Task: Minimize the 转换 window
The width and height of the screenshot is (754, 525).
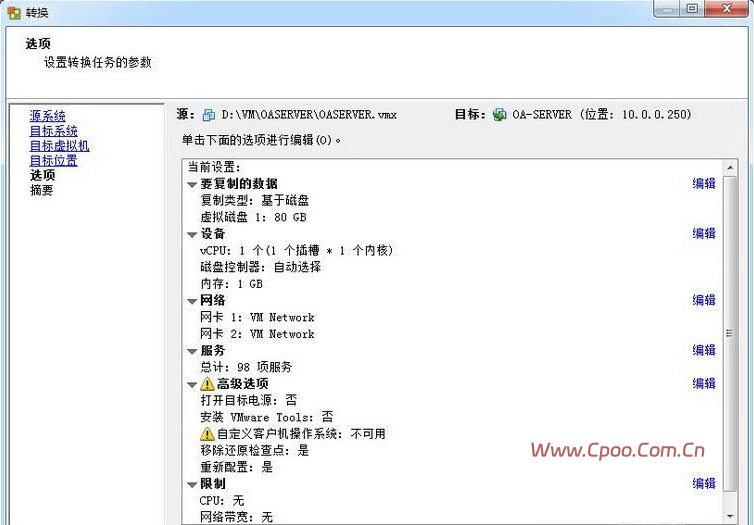Action: click(x=667, y=8)
